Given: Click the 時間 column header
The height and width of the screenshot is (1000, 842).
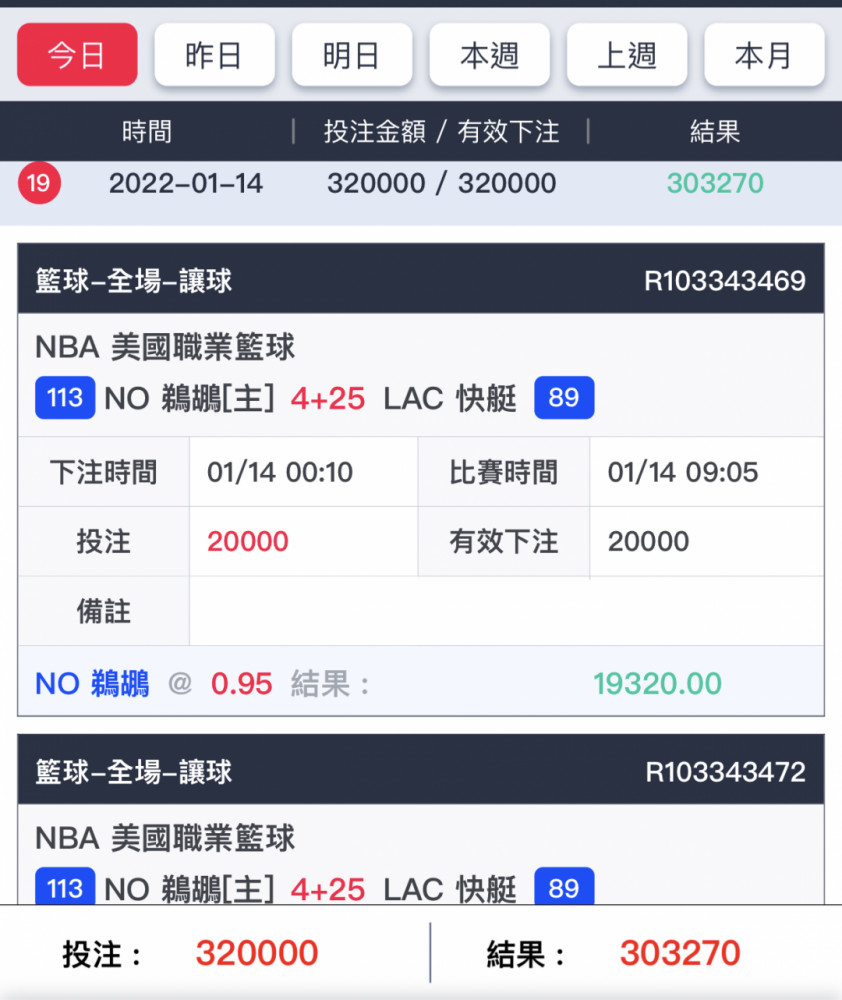Looking at the screenshot, I should tap(147, 131).
